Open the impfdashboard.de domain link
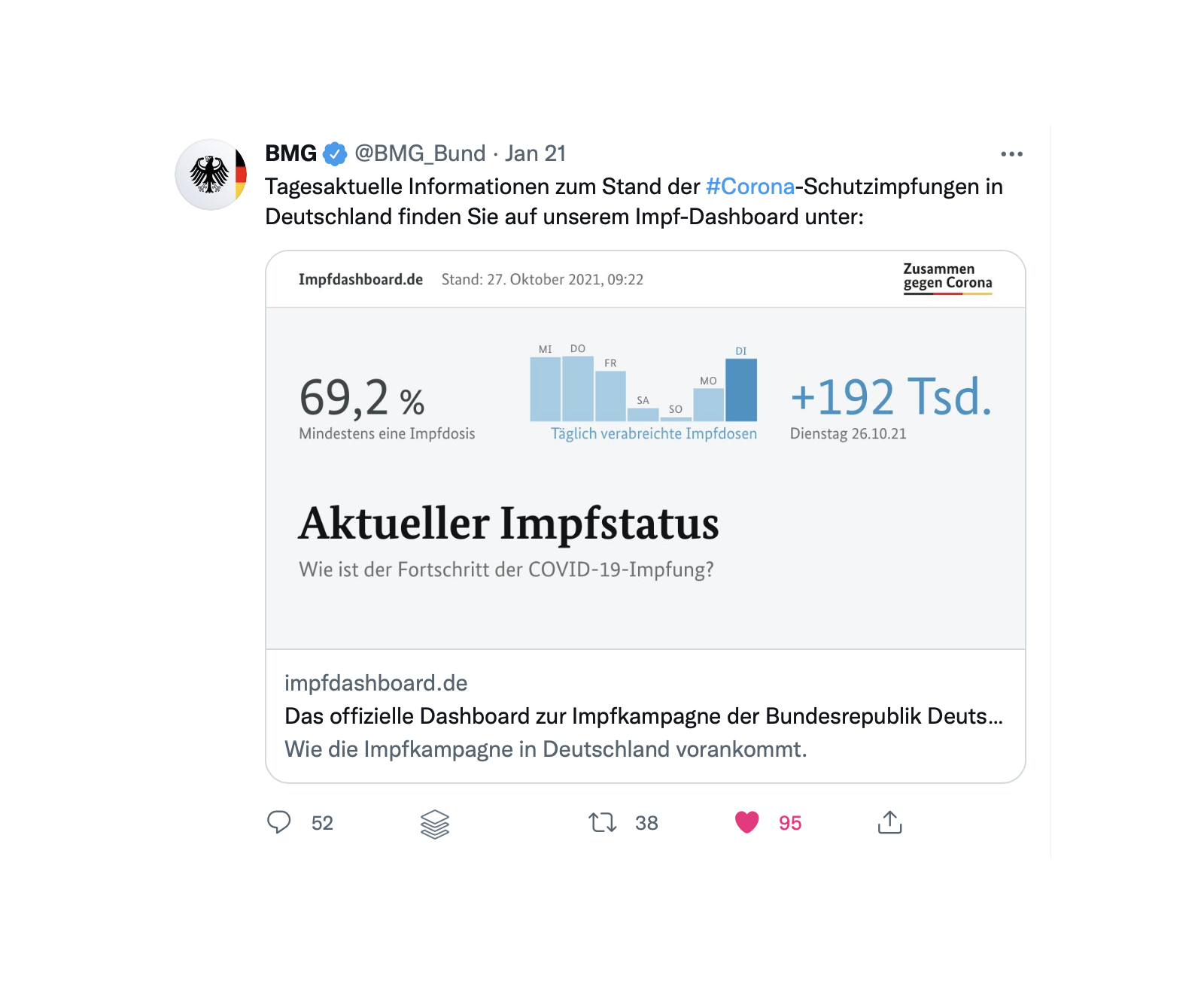1204x984 pixels. tap(376, 683)
